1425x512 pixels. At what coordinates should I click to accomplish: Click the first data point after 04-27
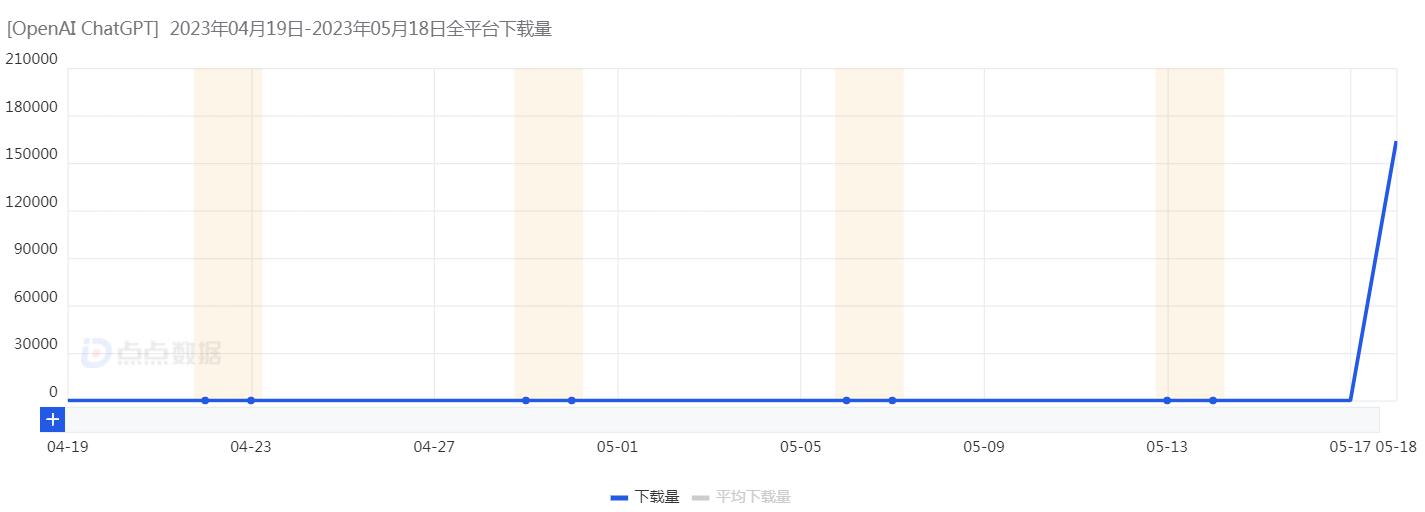pos(526,401)
